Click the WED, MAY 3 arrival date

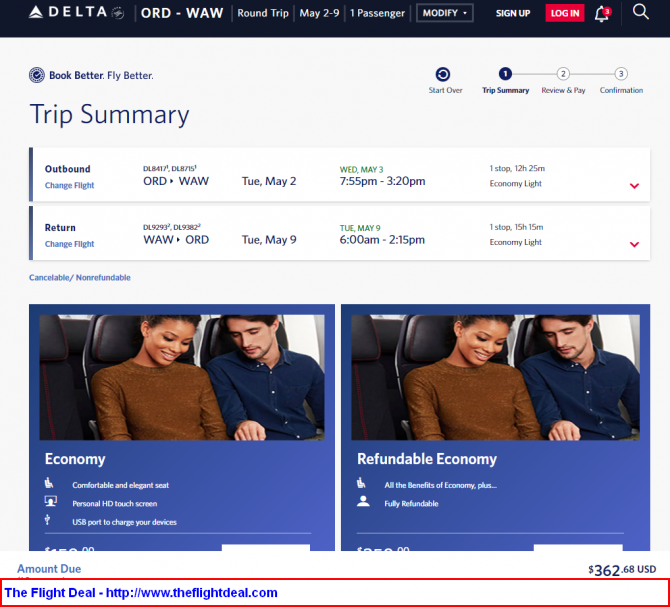point(361,170)
